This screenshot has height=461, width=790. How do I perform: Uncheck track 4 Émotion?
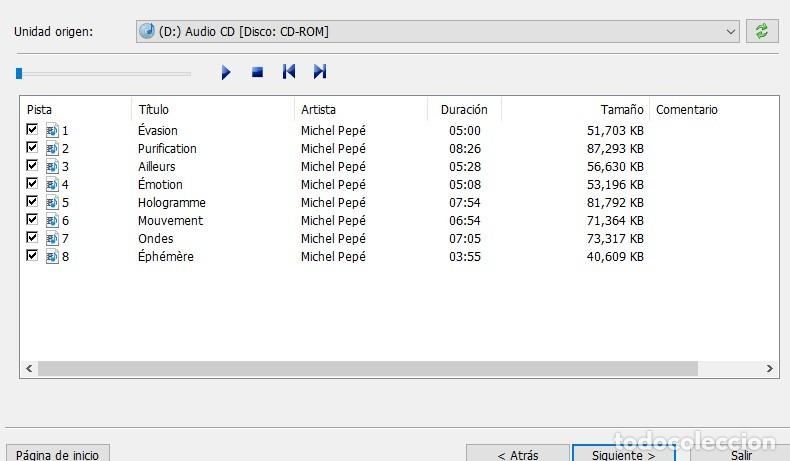click(32, 183)
